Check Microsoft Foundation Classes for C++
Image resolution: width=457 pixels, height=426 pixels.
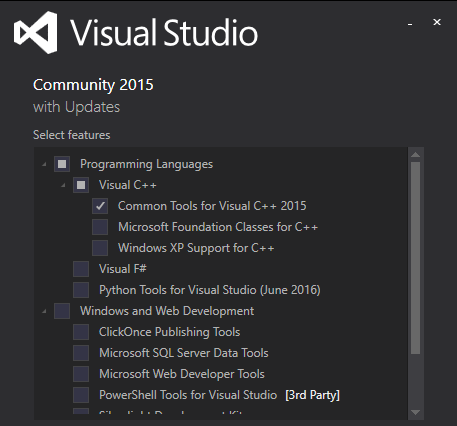click(100, 227)
